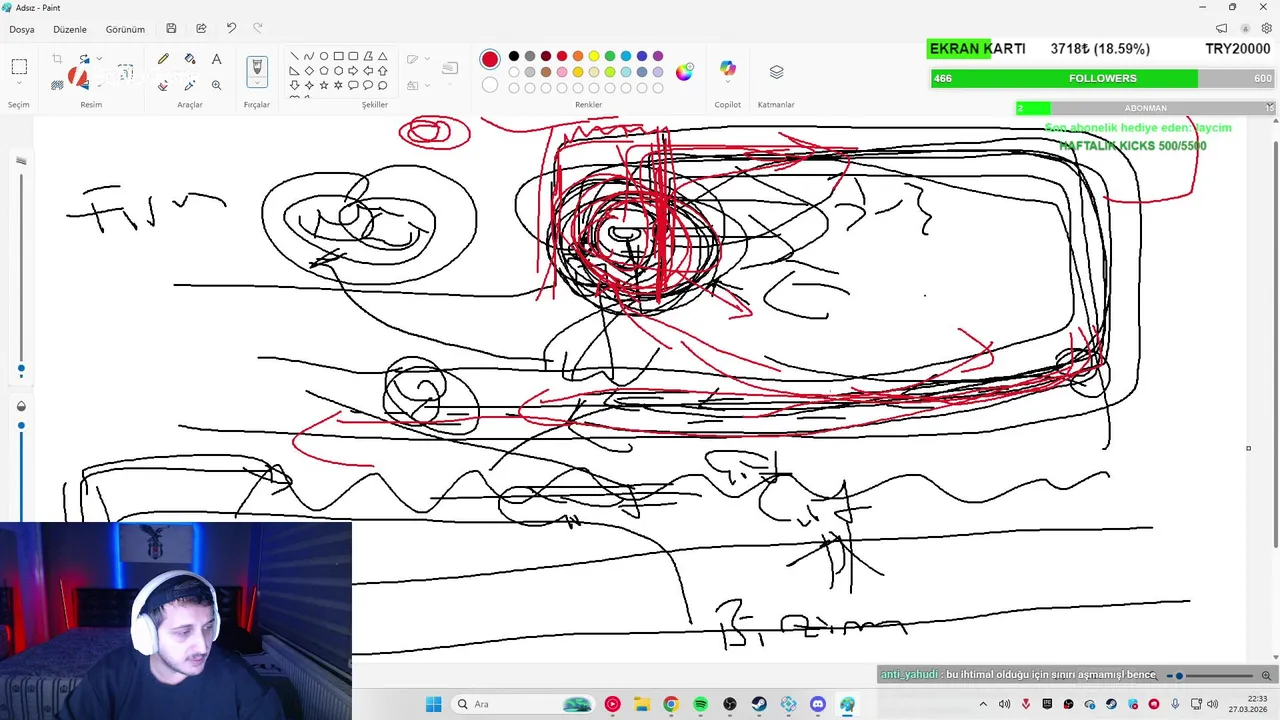Choose the Triangle shape
Viewport: 1280px width, 720px height.
click(x=382, y=56)
